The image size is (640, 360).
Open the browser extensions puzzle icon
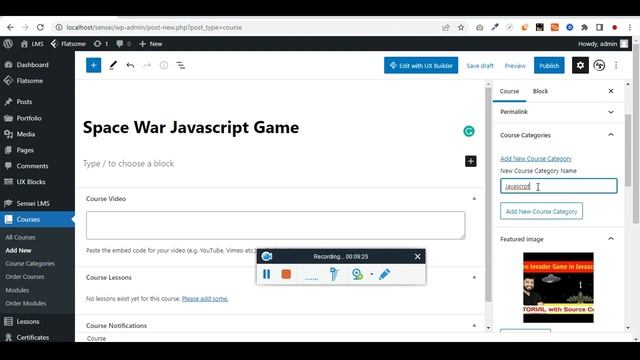[x=584, y=27]
